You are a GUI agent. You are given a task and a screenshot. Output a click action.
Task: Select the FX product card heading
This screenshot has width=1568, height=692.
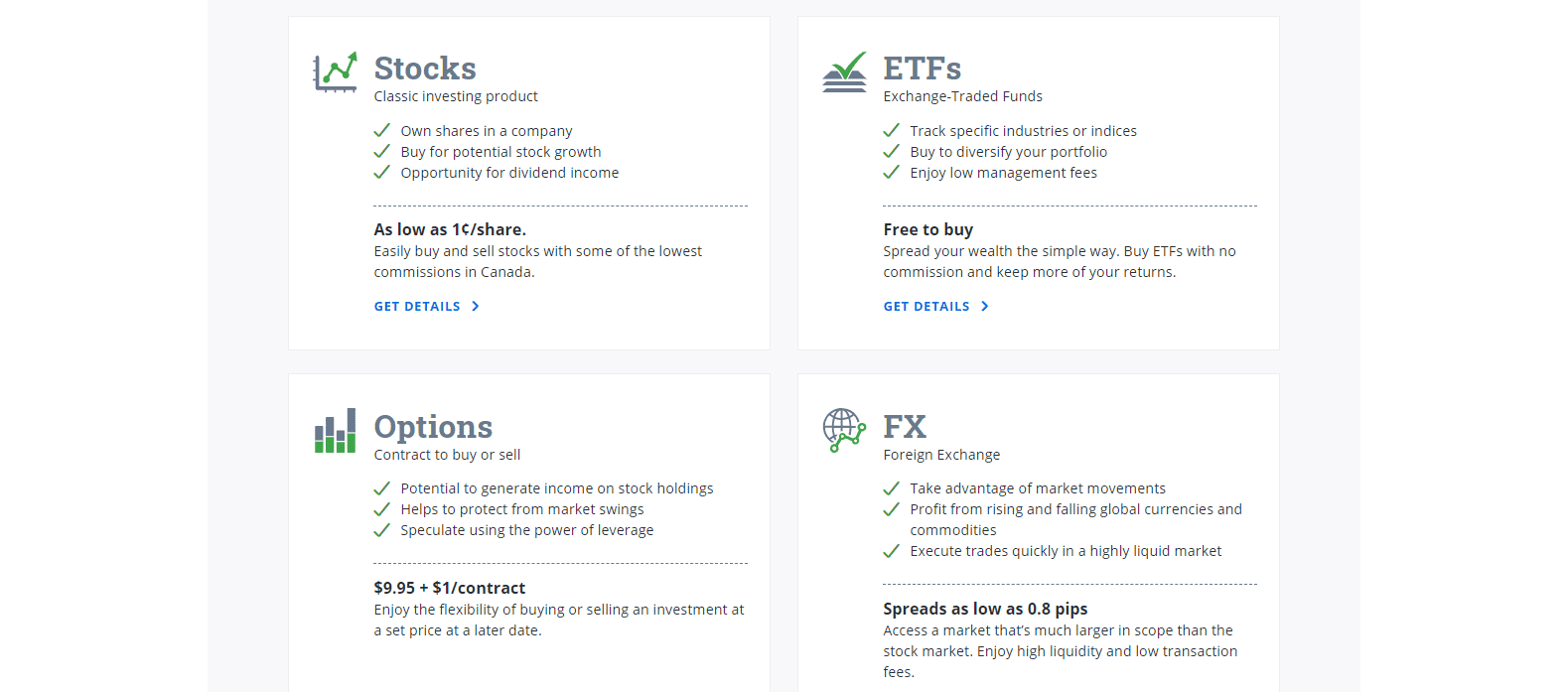click(905, 426)
